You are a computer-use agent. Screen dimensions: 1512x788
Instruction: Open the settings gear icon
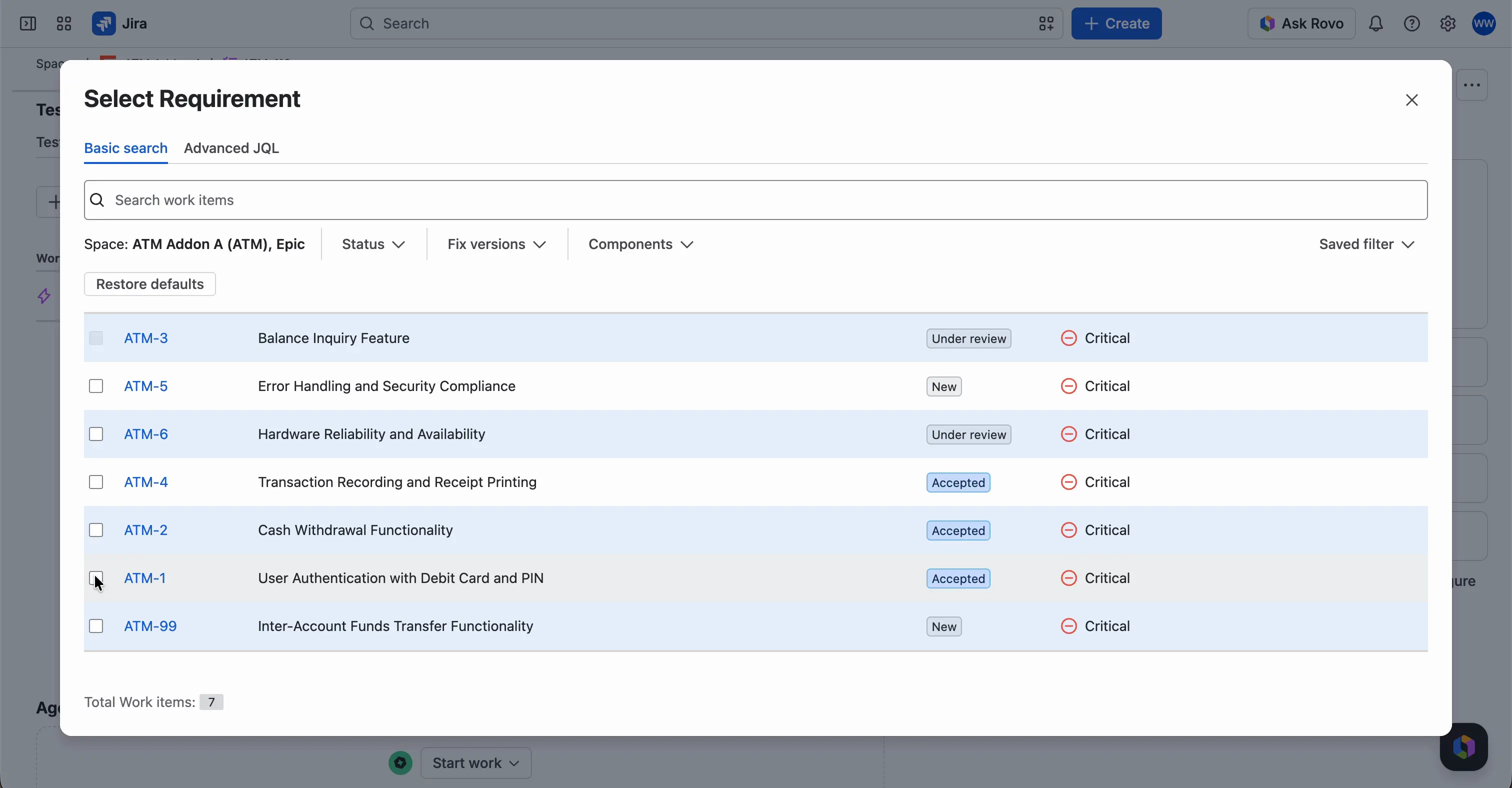[1447, 23]
